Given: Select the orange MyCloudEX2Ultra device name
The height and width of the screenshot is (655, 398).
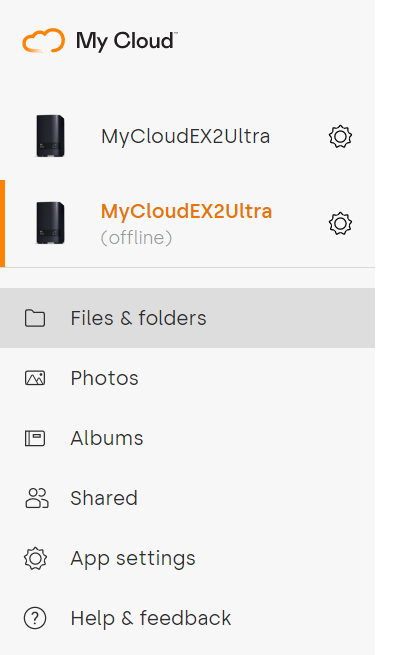Looking at the screenshot, I should click(186, 212).
